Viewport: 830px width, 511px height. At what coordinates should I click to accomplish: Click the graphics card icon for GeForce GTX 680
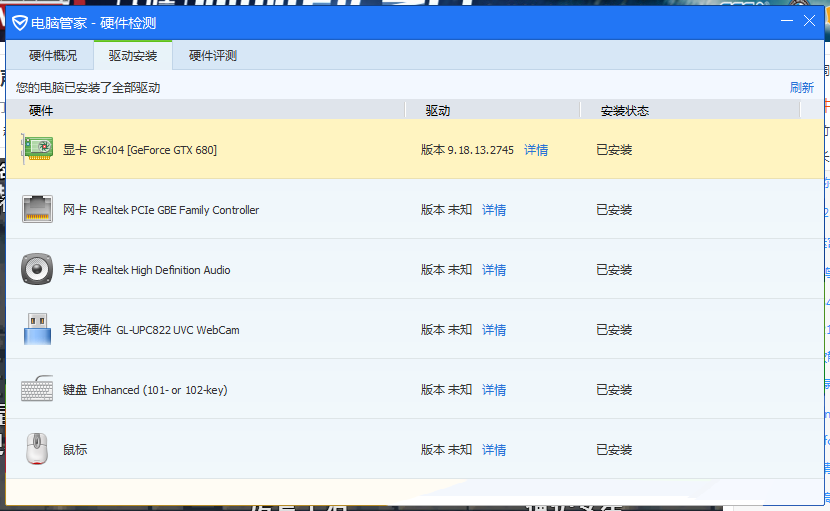tap(37, 149)
